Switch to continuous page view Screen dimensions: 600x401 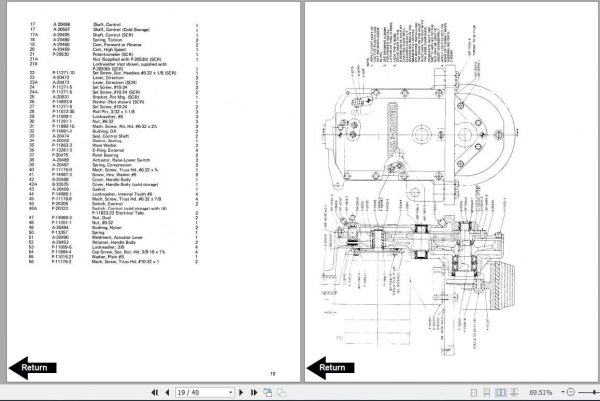coord(487,393)
